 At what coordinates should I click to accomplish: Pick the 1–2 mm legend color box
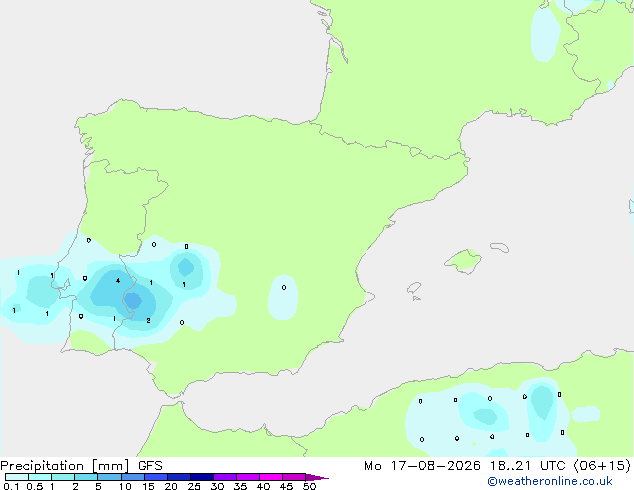63,477
